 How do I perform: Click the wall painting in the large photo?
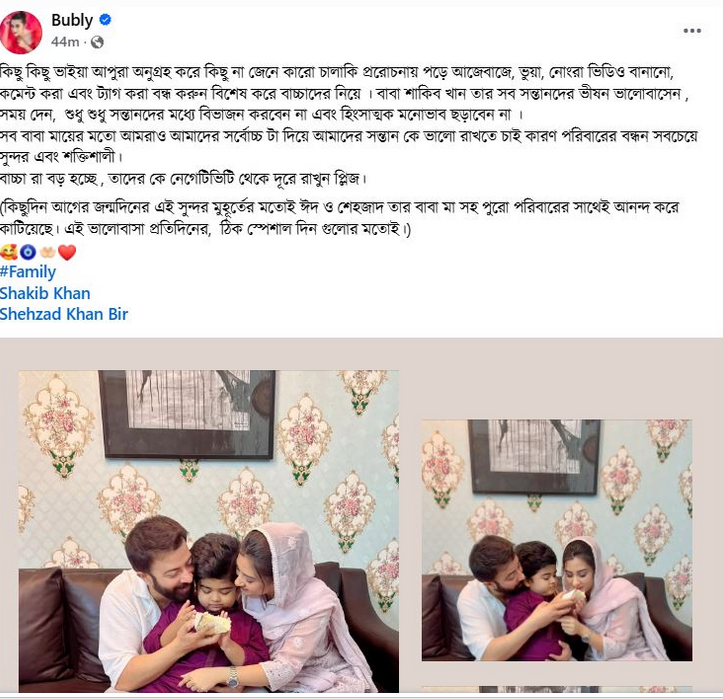click(187, 415)
